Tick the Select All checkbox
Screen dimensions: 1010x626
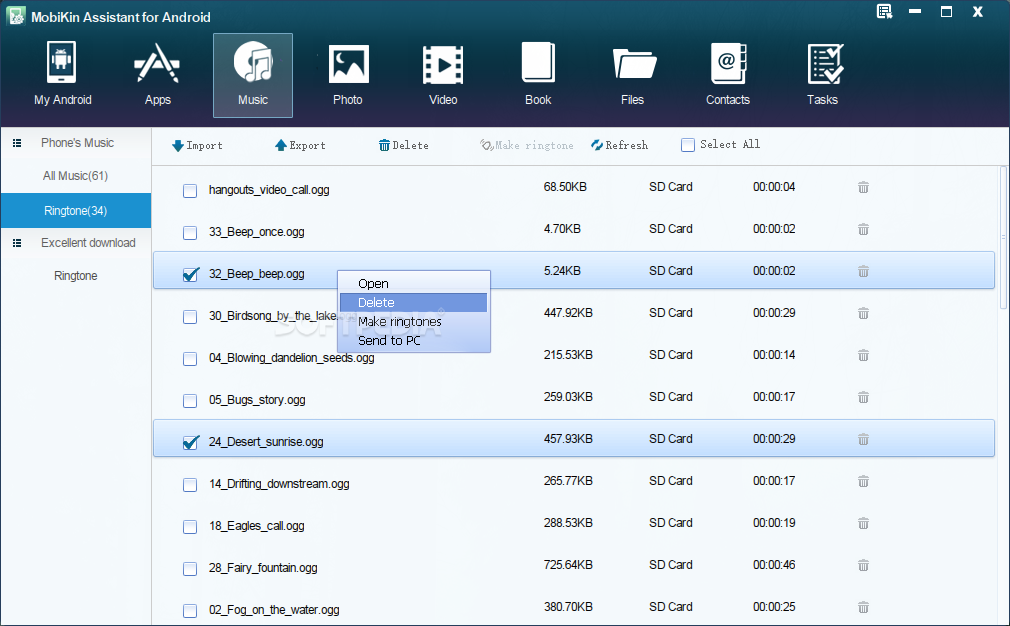coord(688,145)
